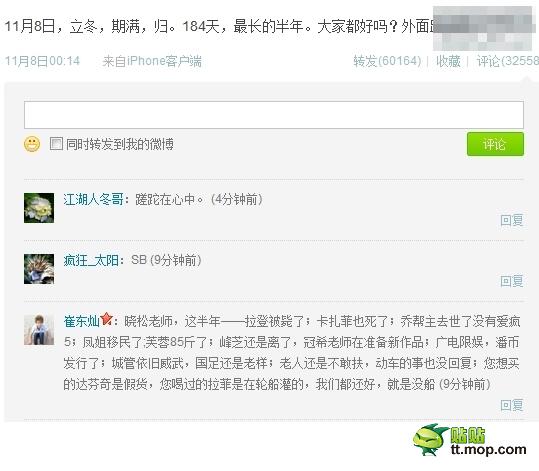Open the smiley emoticon picker
The width and height of the screenshot is (539, 471).
point(32,144)
